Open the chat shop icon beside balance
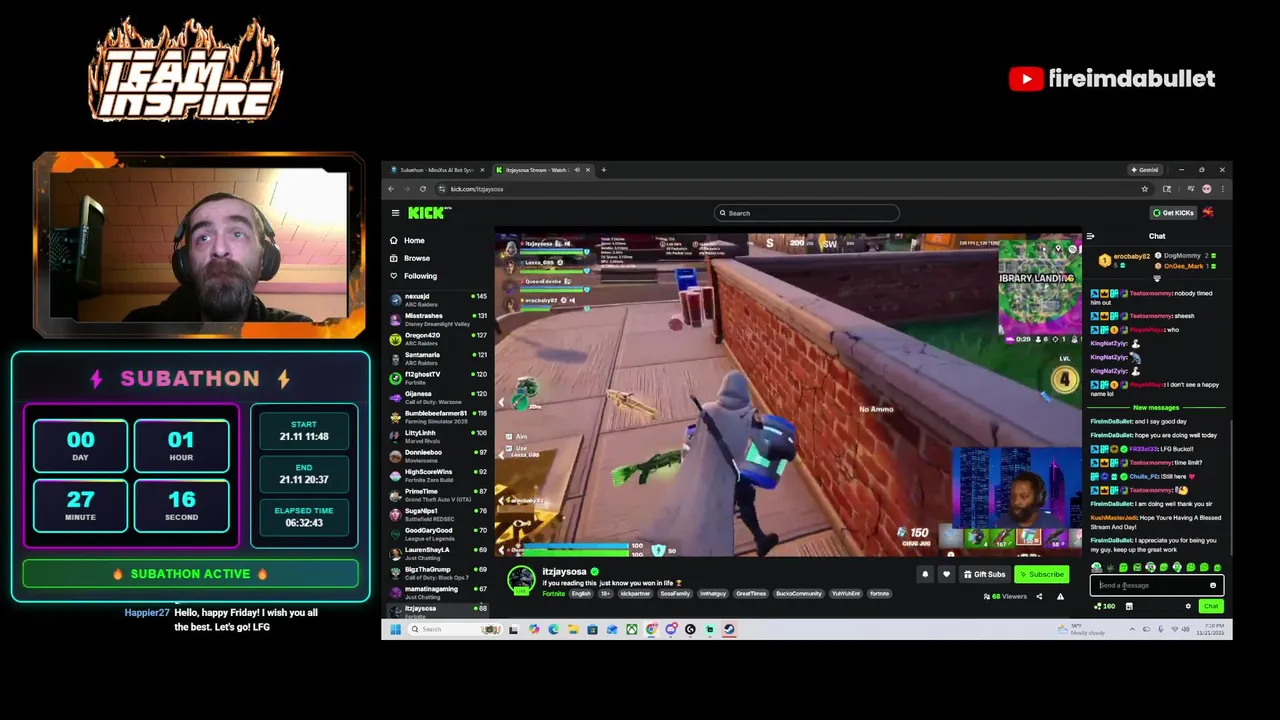This screenshot has width=1280, height=720. [1129, 606]
